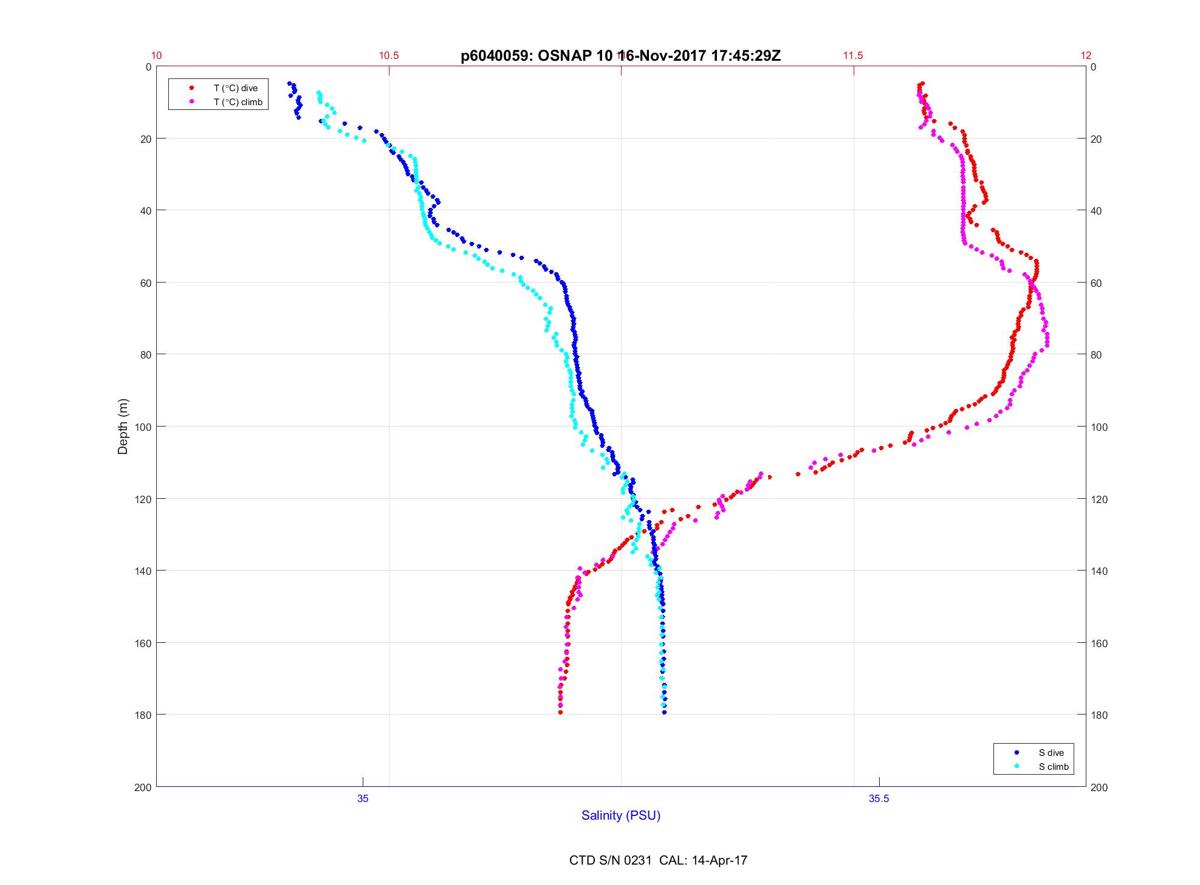Click the "CTD S/N 0231 CAL: 14-Apr-17" footer
Screen dimensions: 1200x885
658,859
